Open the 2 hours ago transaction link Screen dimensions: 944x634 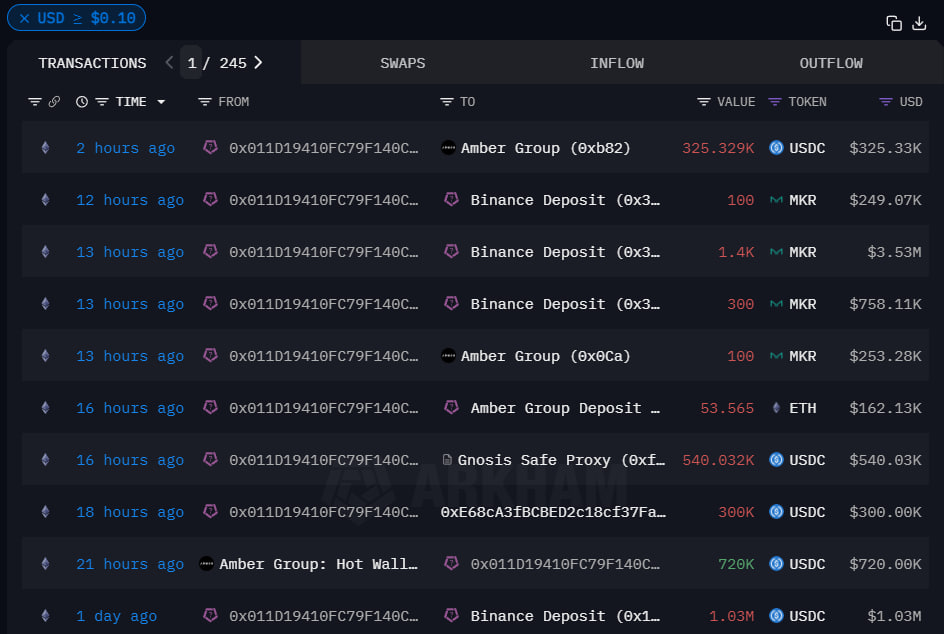(x=125, y=148)
